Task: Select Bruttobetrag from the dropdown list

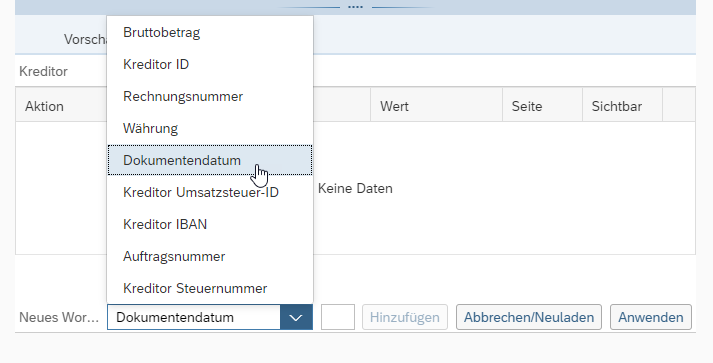Action: coord(210,33)
